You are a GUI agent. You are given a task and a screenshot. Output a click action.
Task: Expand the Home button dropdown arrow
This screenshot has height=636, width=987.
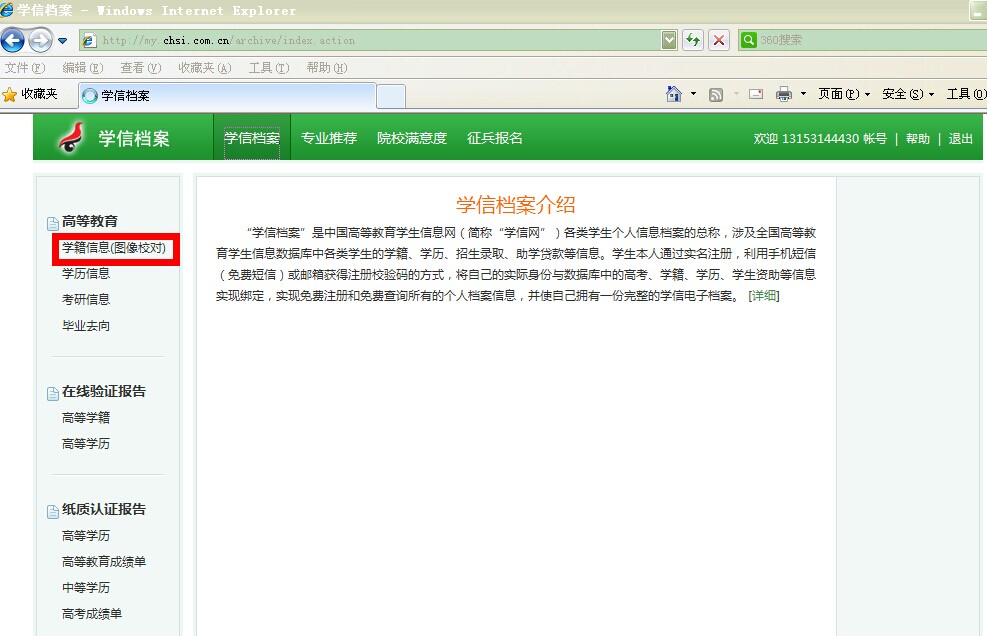(694, 94)
